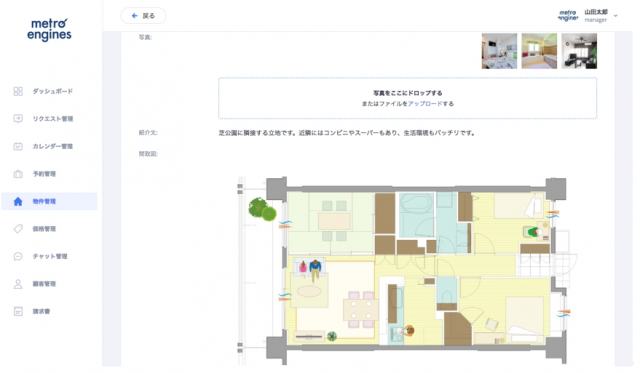The width and height of the screenshot is (640, 373).
Task: Click the 山田太郎 user name
Action: 596,12
